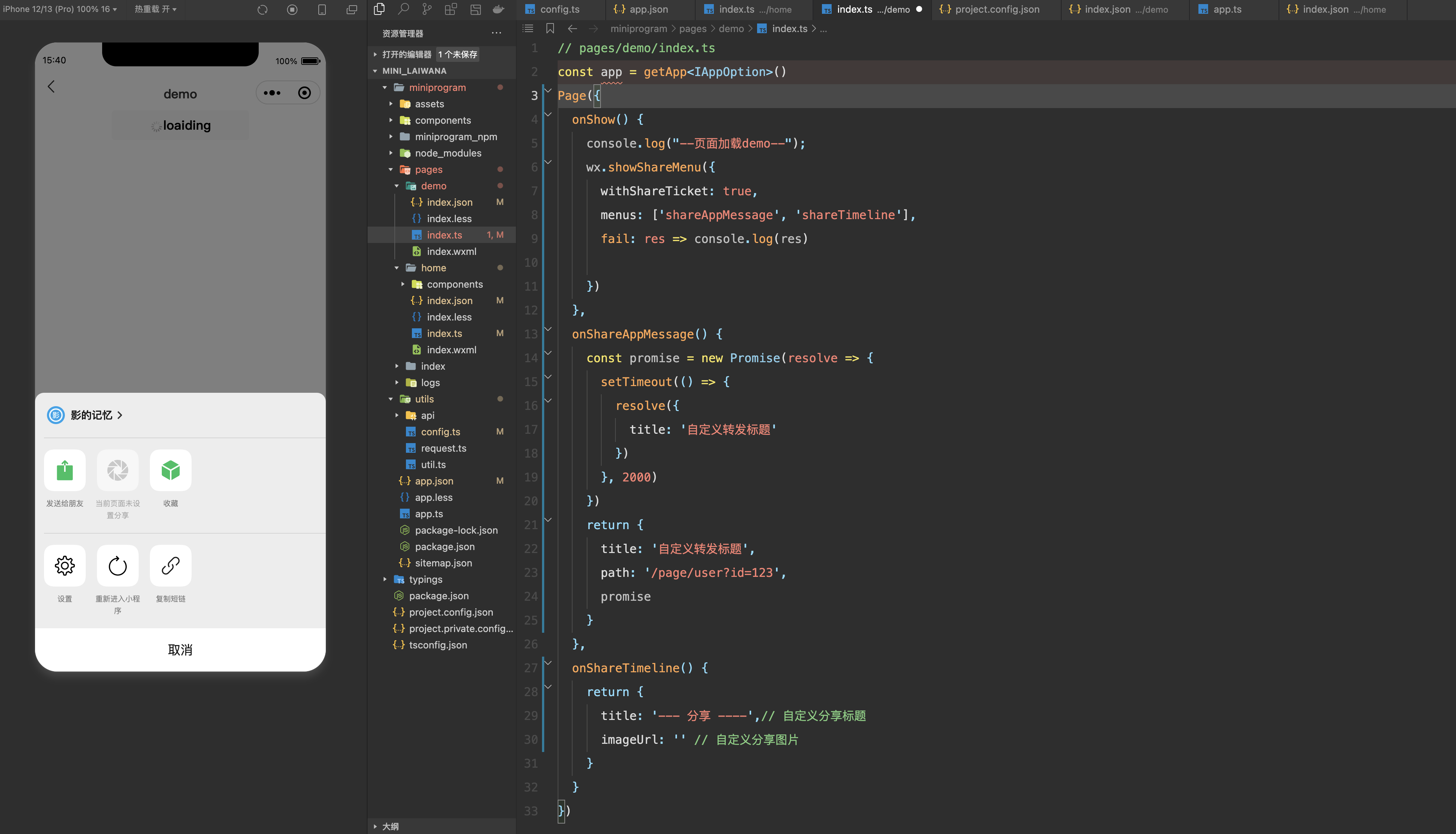
Task: Open the source control icon
Action: (x=427, y=9)
